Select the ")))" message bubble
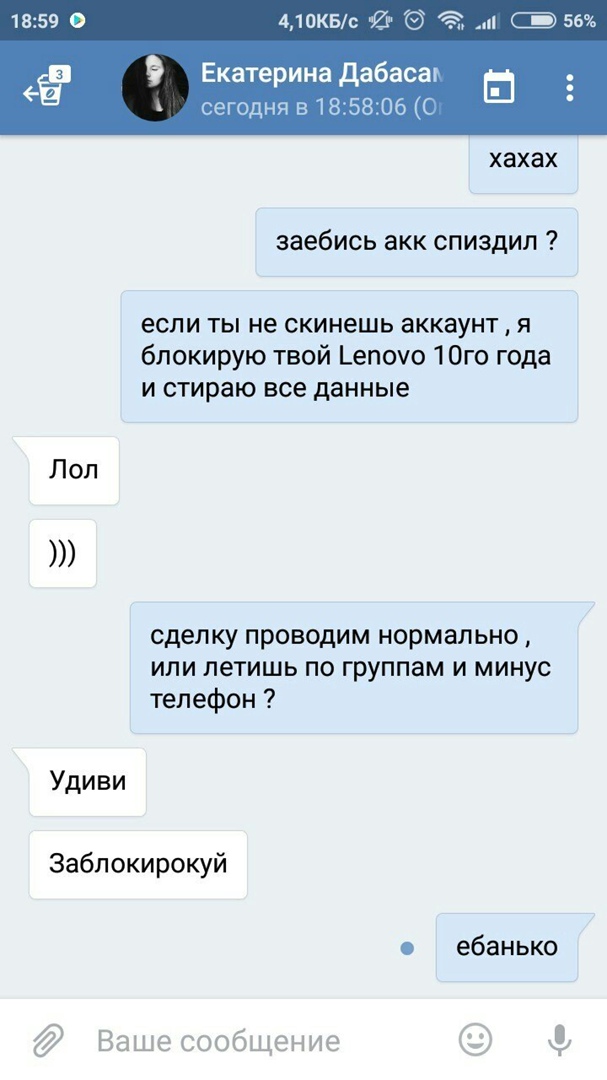The height and width of the screenshot is (1080, 607). 63,553
